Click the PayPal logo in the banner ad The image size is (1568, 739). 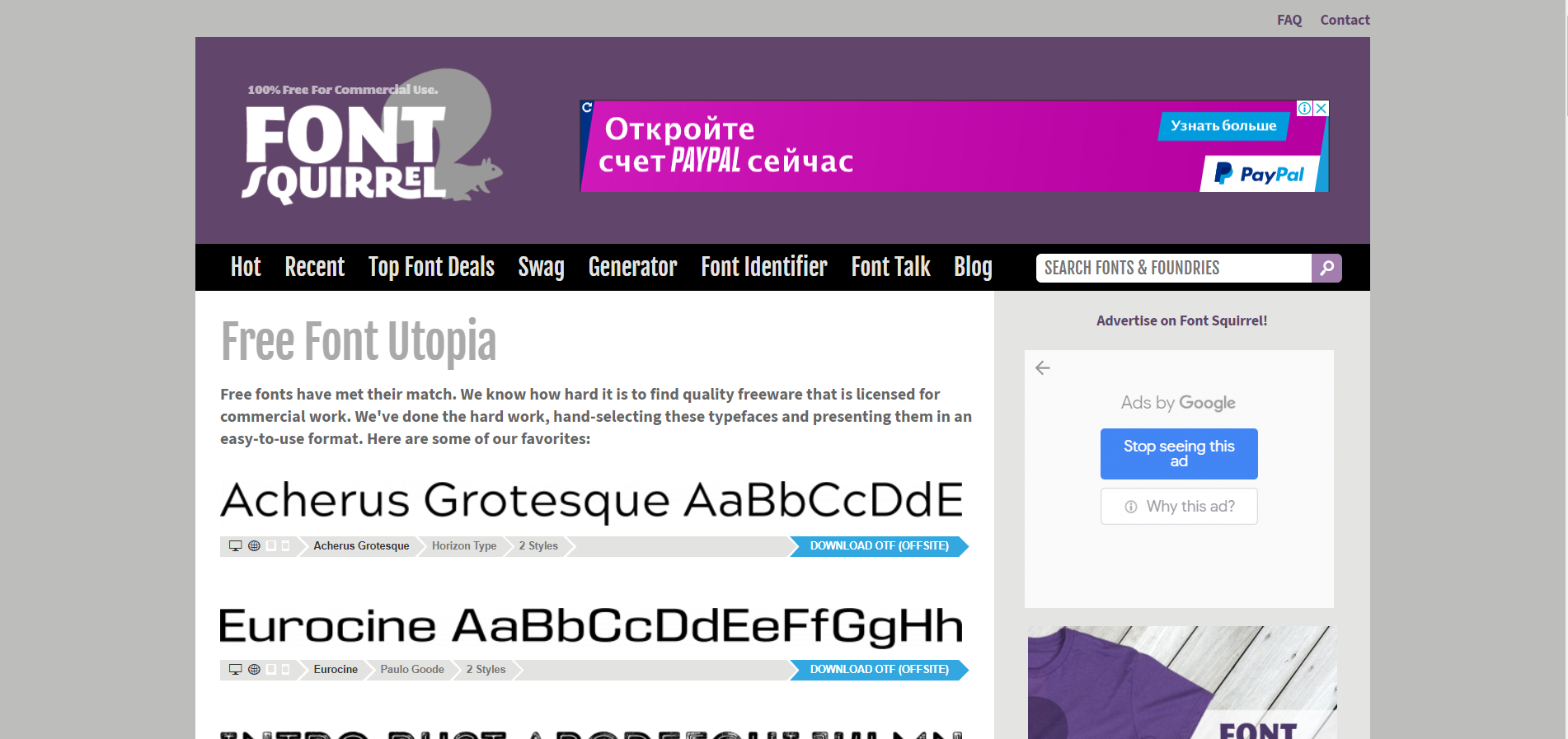pos(1260,174)
